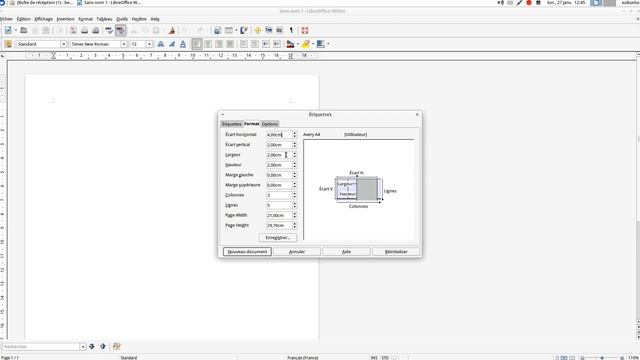Decrease paragraph indent
The width and height of the screenshot is (640, 360).
[266, 44]
